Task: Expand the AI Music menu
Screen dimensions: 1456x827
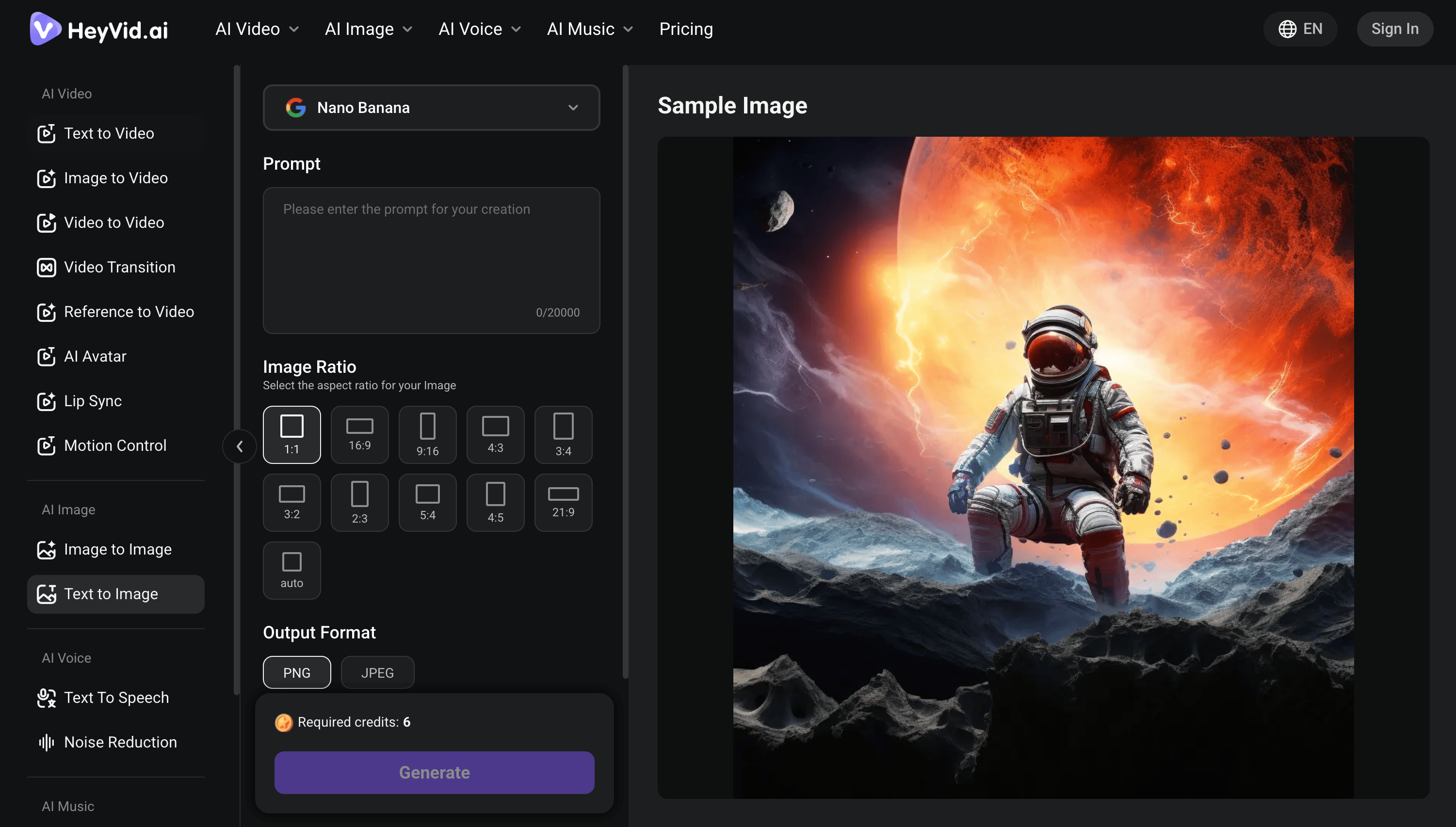Action: (589, 29)
